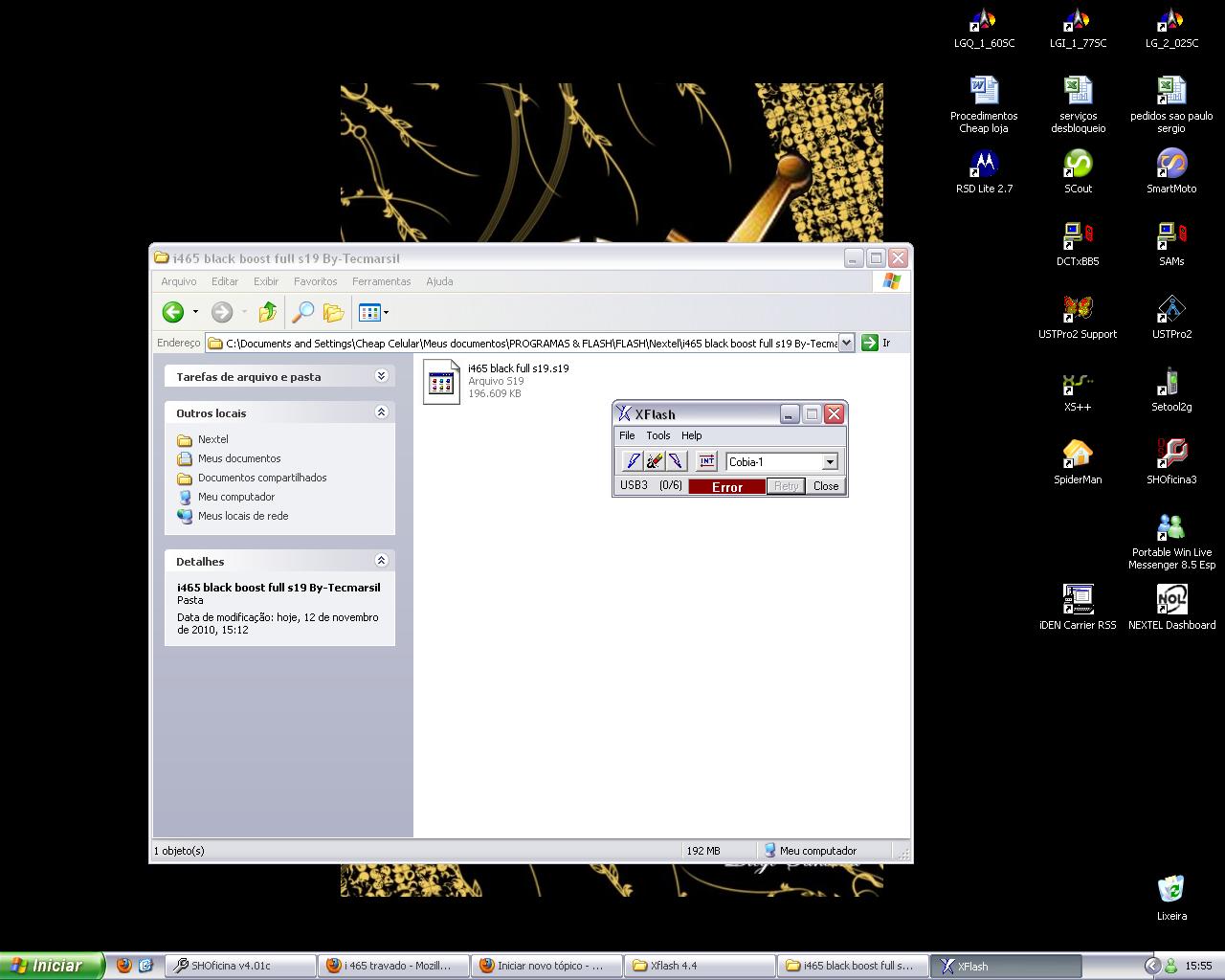
Task: Click the green Ir go button
Action: tap(876, 343)
